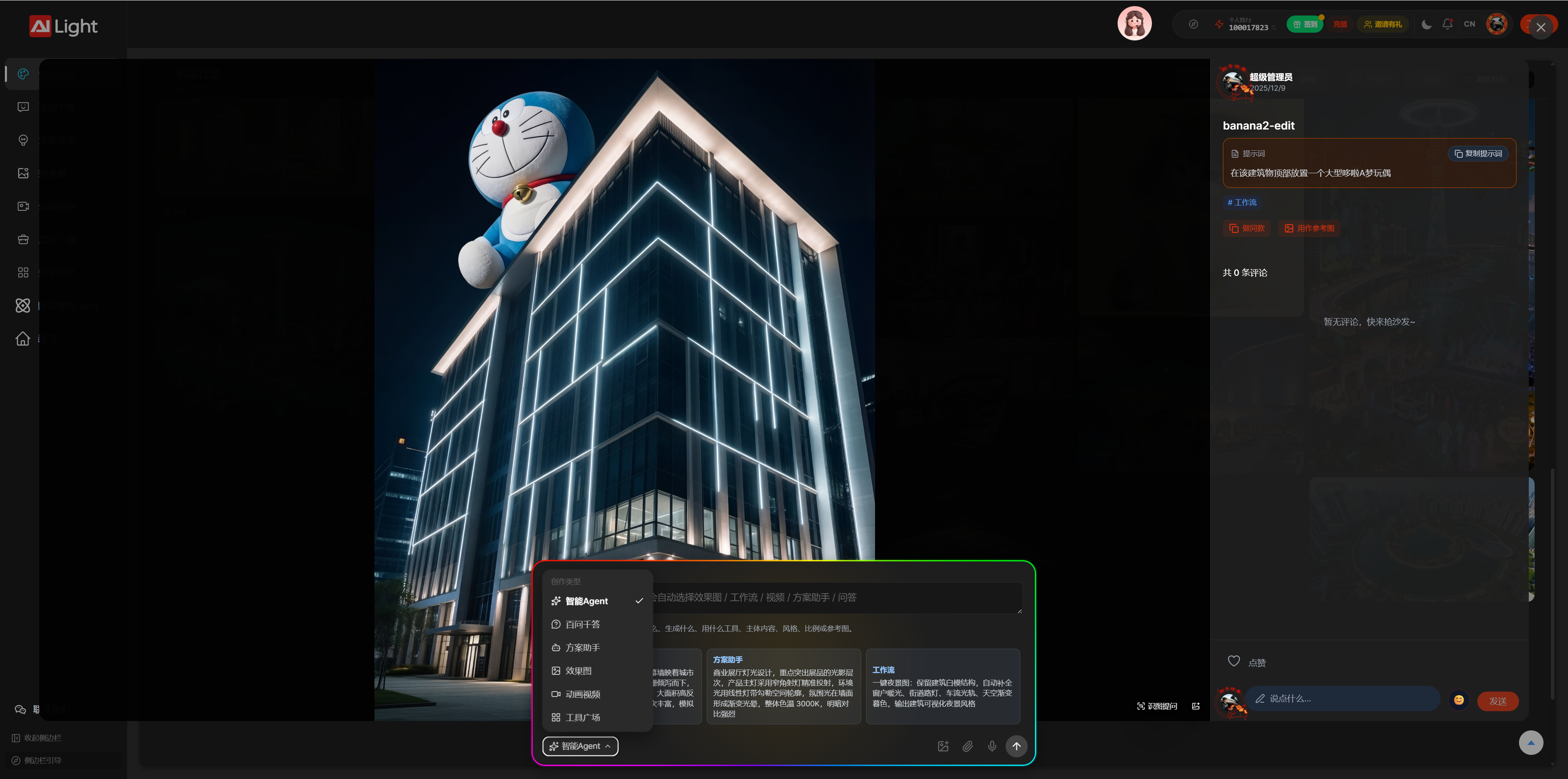This screenshot has width=1568, height=779.
Task: Submit the prompt with the up-arrow button
Action: pyautogui.click(x=1016, y=746)
